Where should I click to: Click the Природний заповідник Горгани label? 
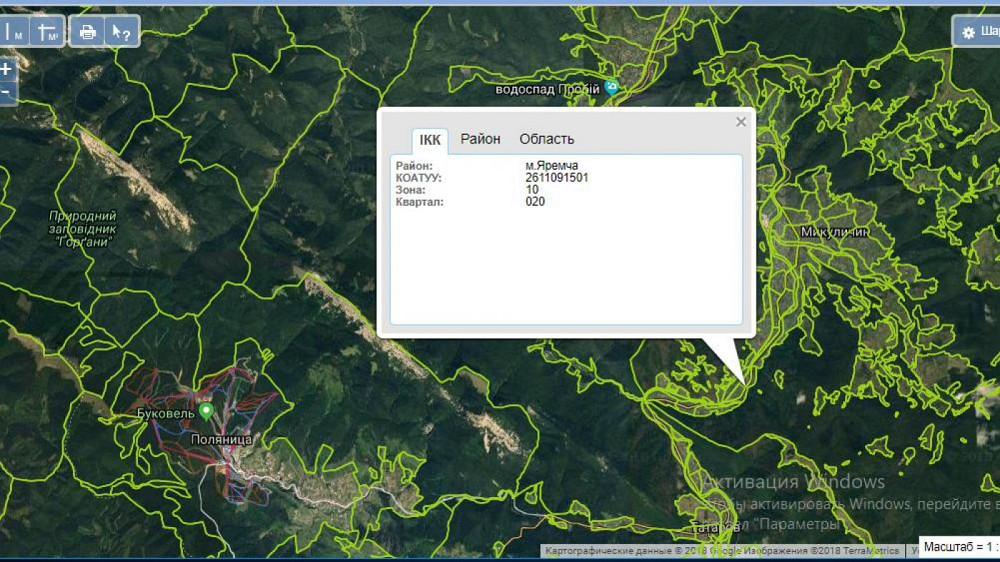click(x=83, y=228)
